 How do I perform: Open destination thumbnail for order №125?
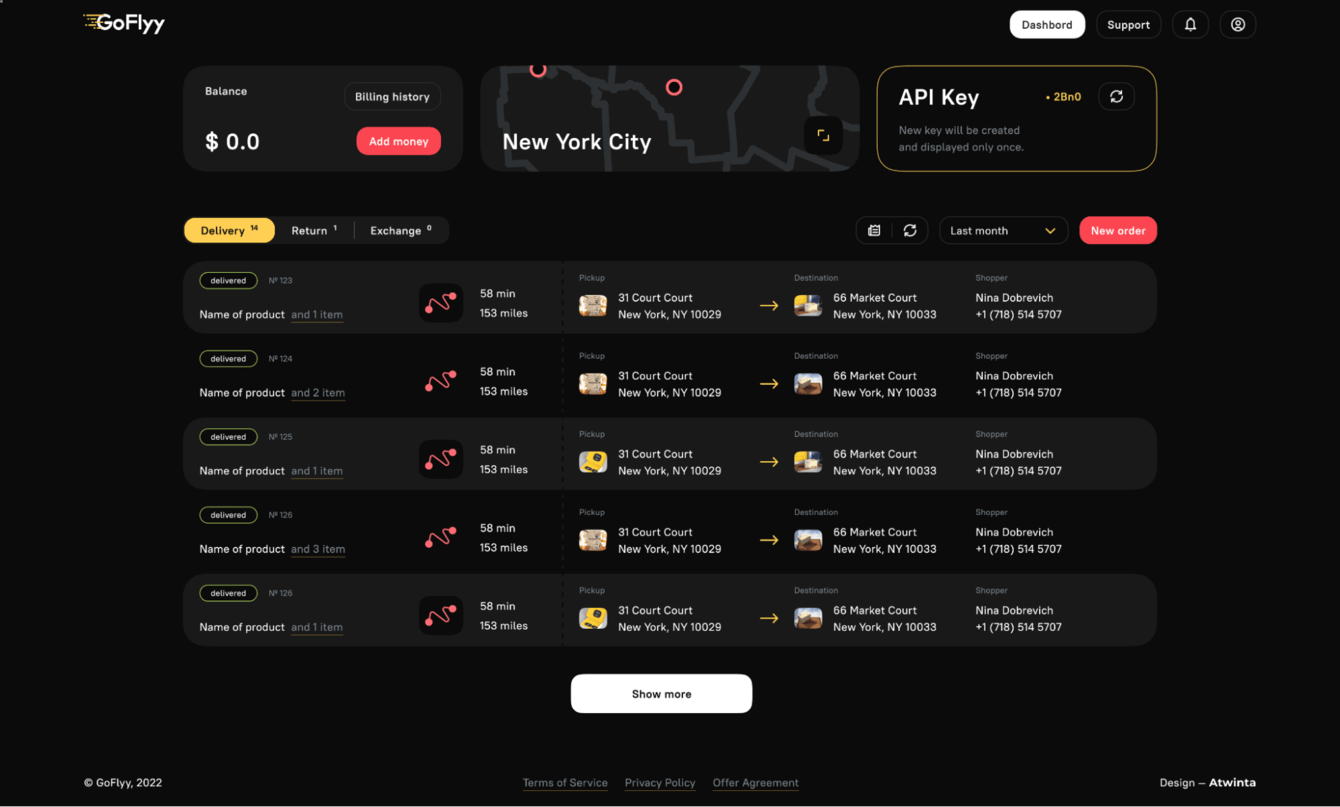pos(808,461)
